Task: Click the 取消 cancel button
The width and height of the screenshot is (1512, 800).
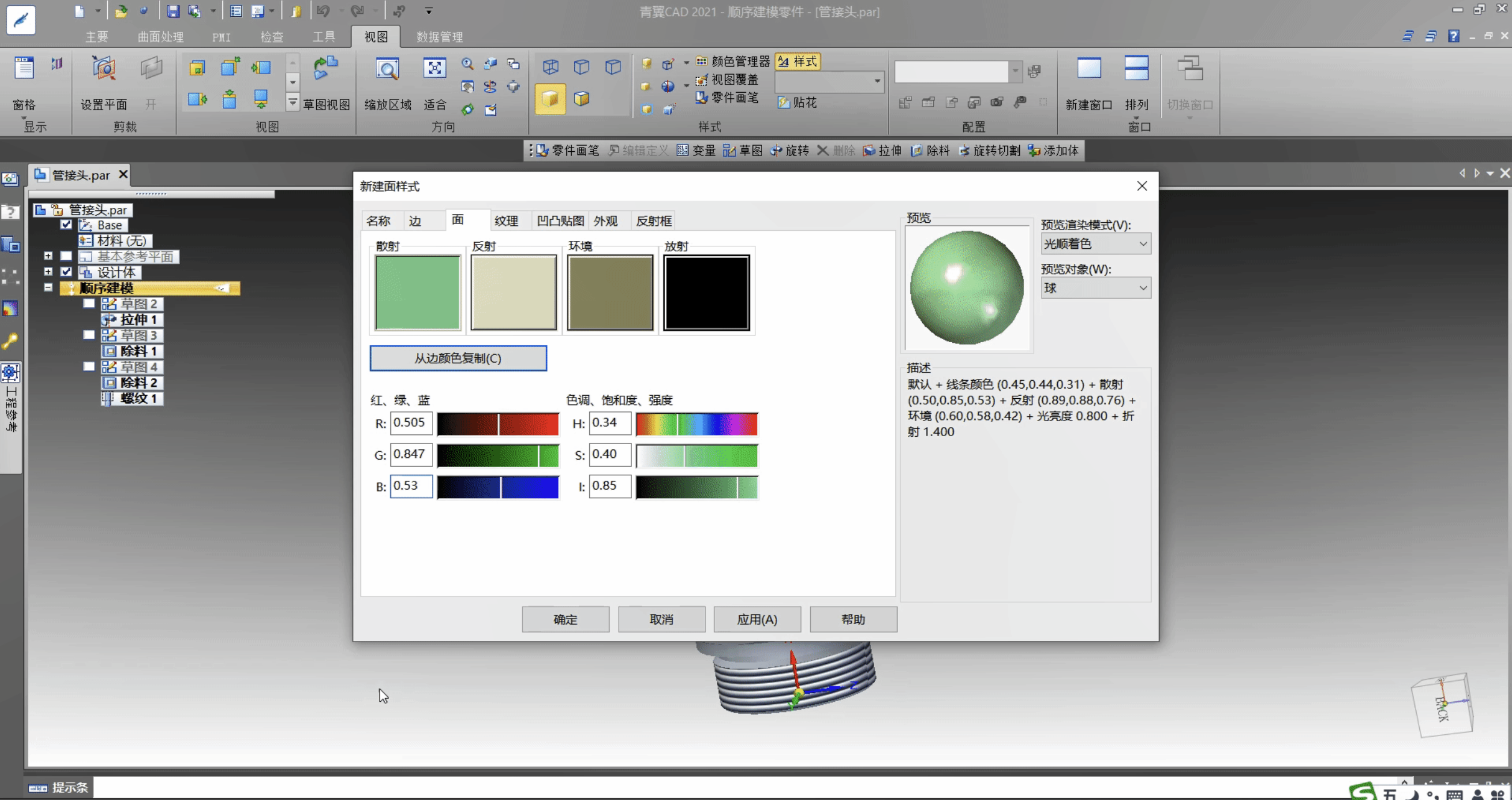Action: pos(661,619)
